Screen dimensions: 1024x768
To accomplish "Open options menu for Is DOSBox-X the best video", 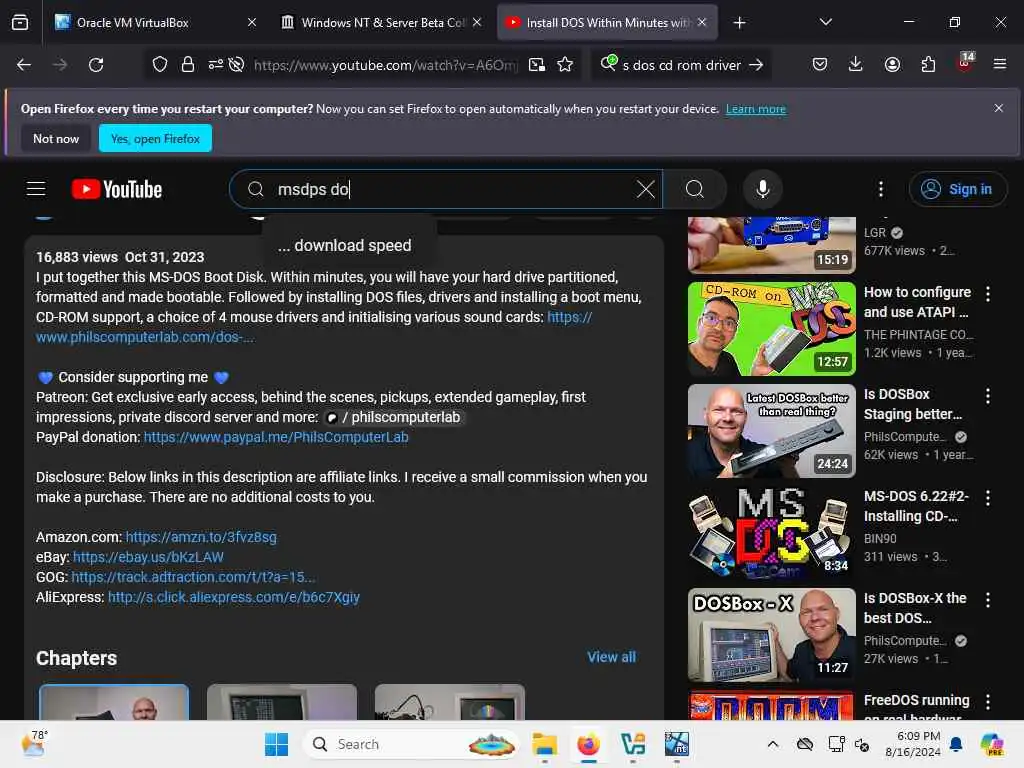I will [x=987, y=600].
